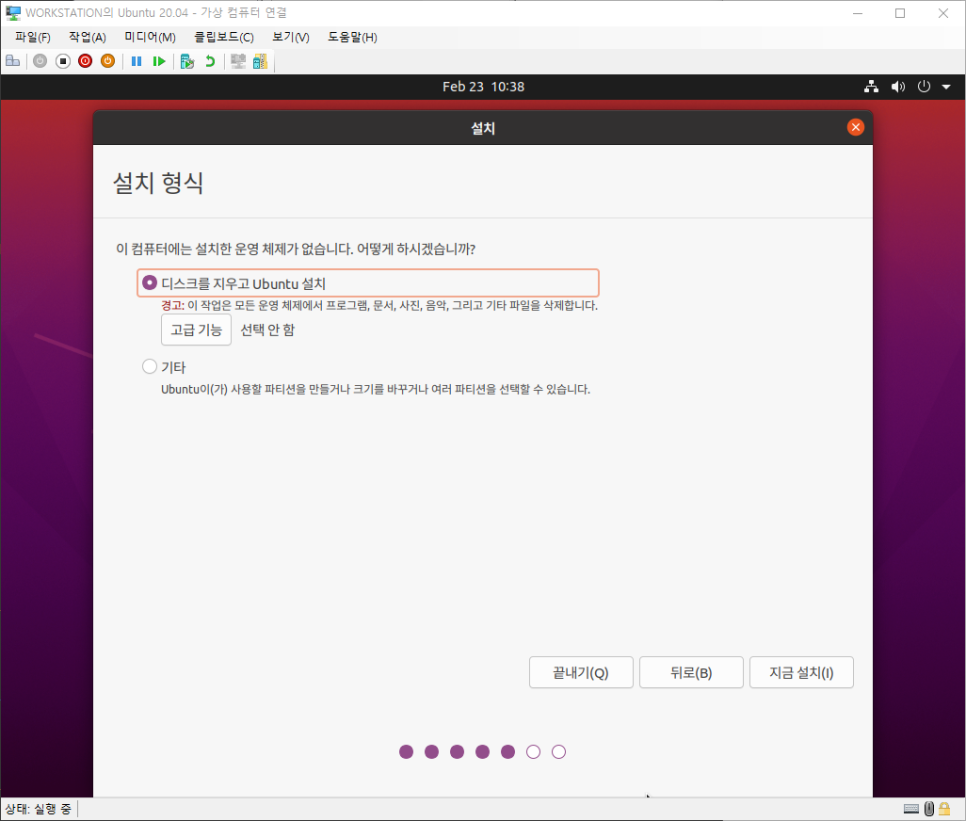Viewport: 966px width, 821px height.
Task: Close the installer with orange X button
Action: tap(855, 127)
